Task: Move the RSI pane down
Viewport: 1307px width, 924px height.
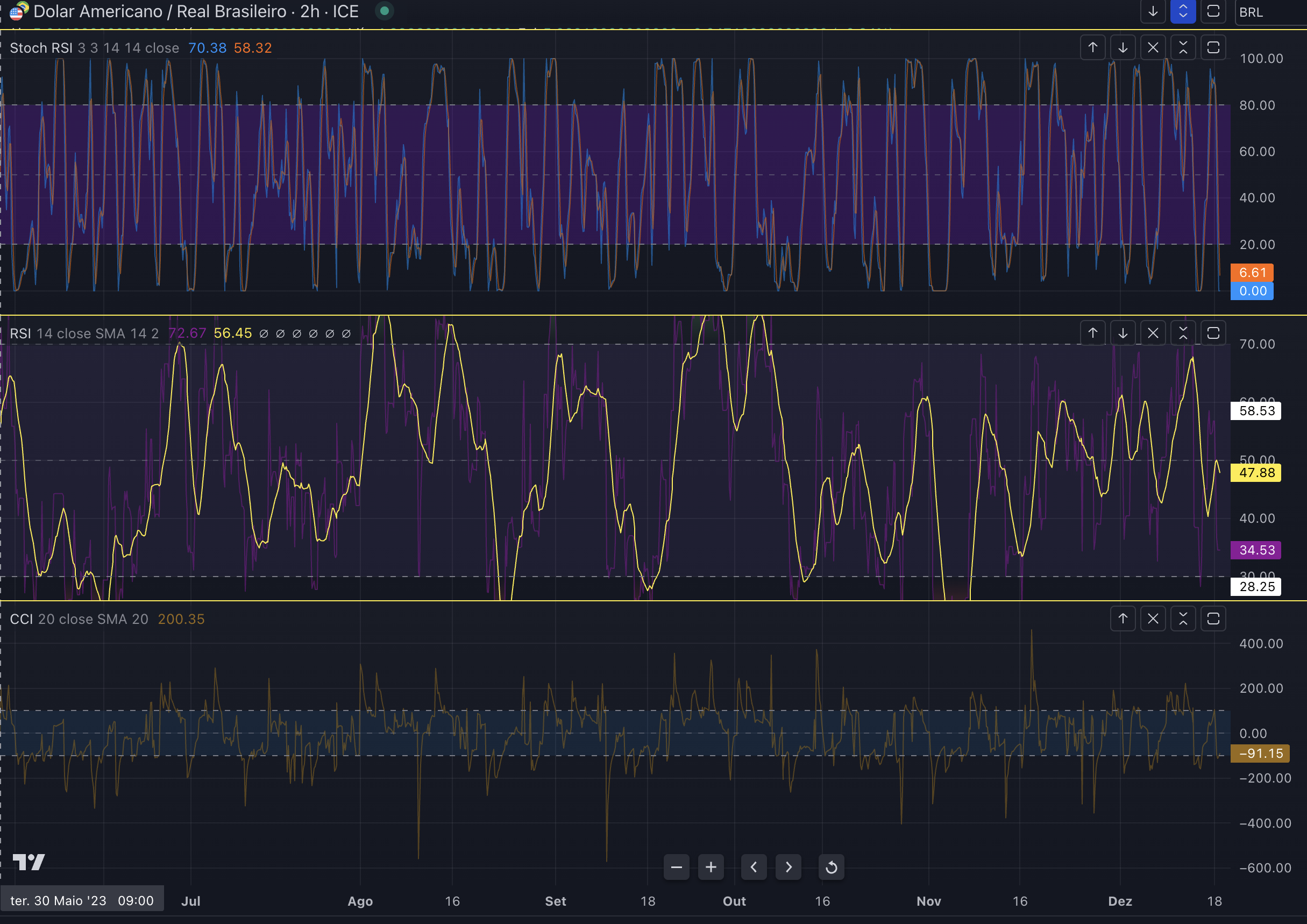Action: pyautogui.click(x=1123, y=333)
